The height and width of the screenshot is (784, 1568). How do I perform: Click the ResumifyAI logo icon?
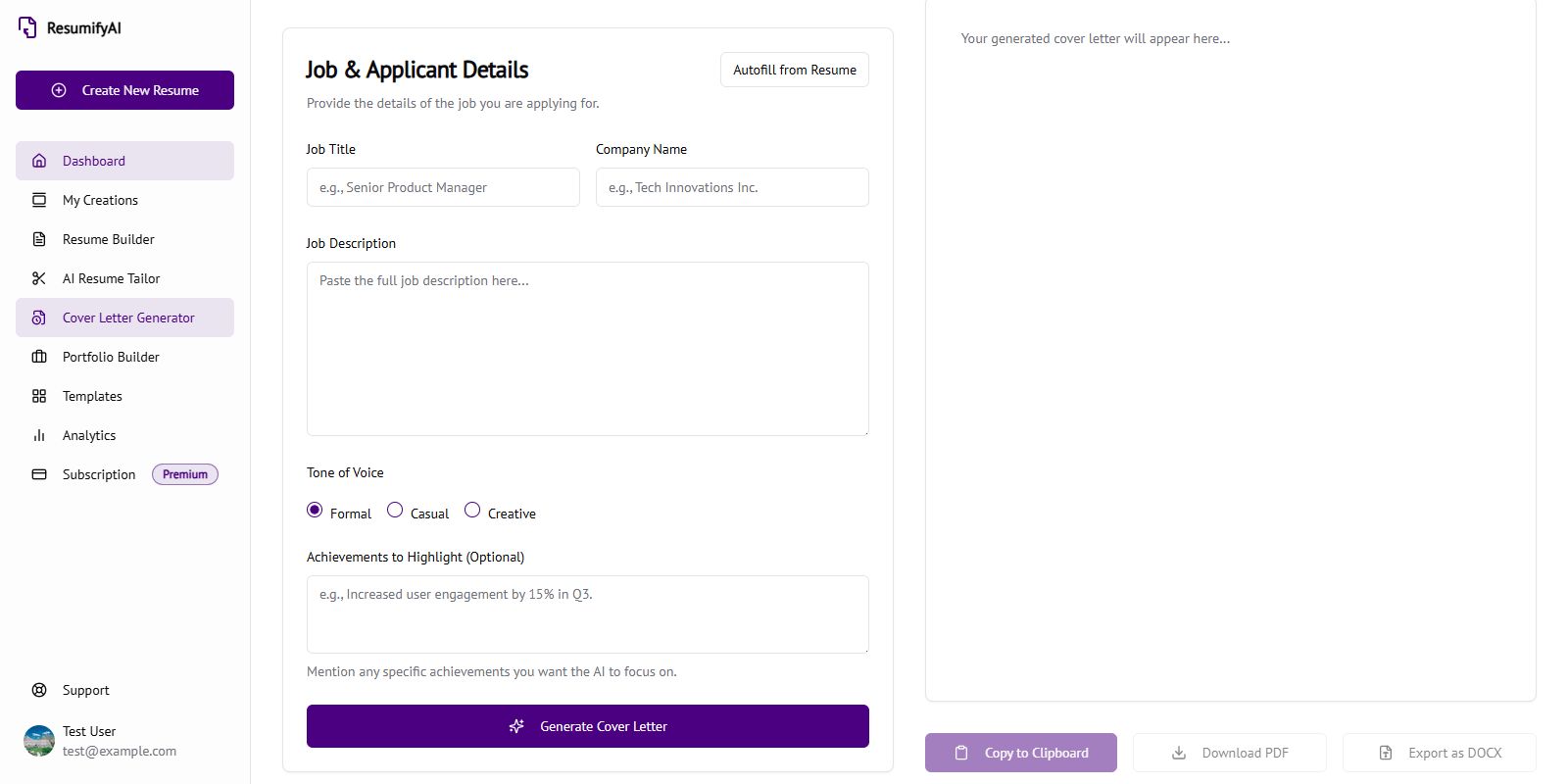(27, 27)
